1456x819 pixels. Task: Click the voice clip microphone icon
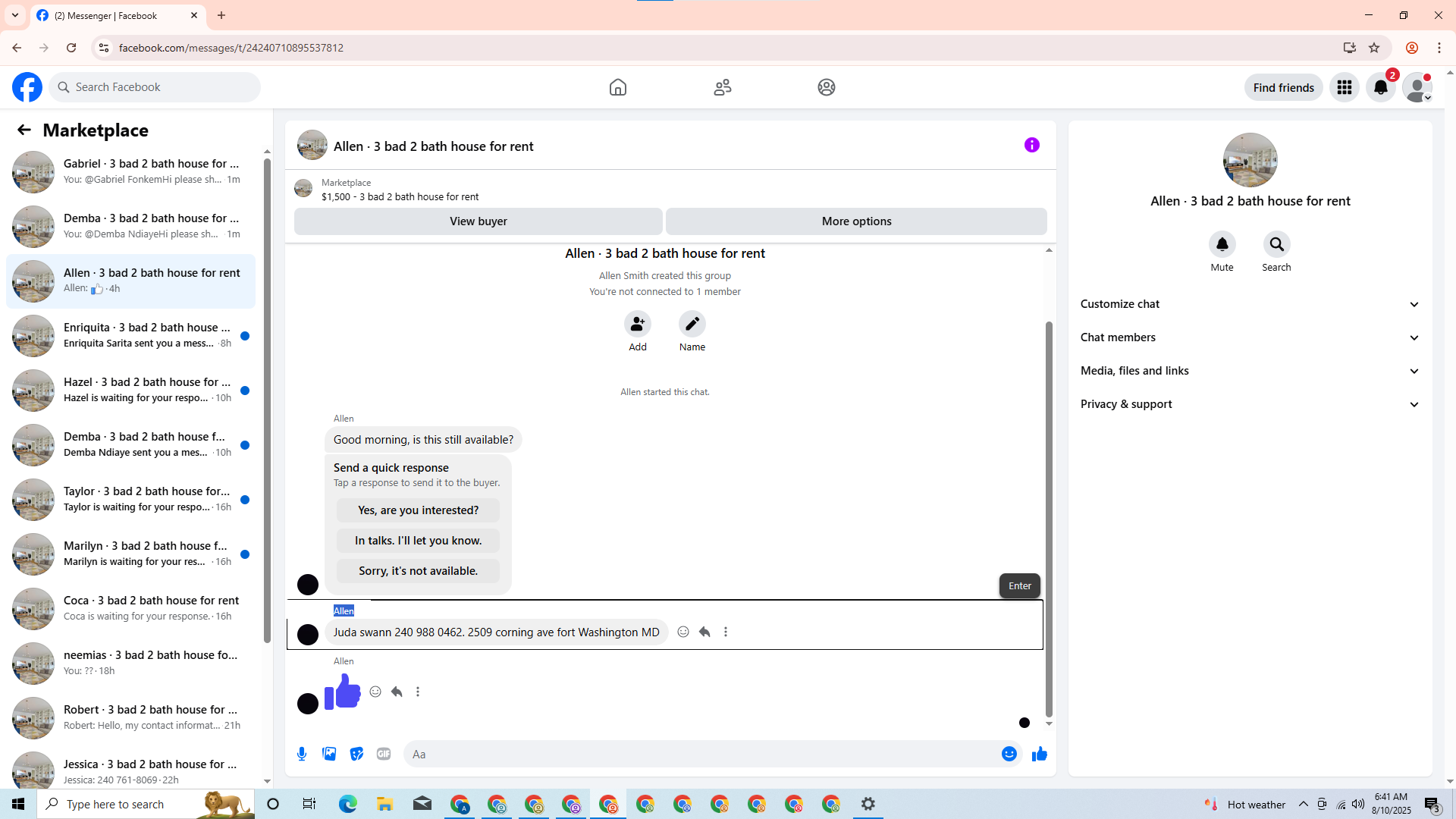click(x=302, y=754)
